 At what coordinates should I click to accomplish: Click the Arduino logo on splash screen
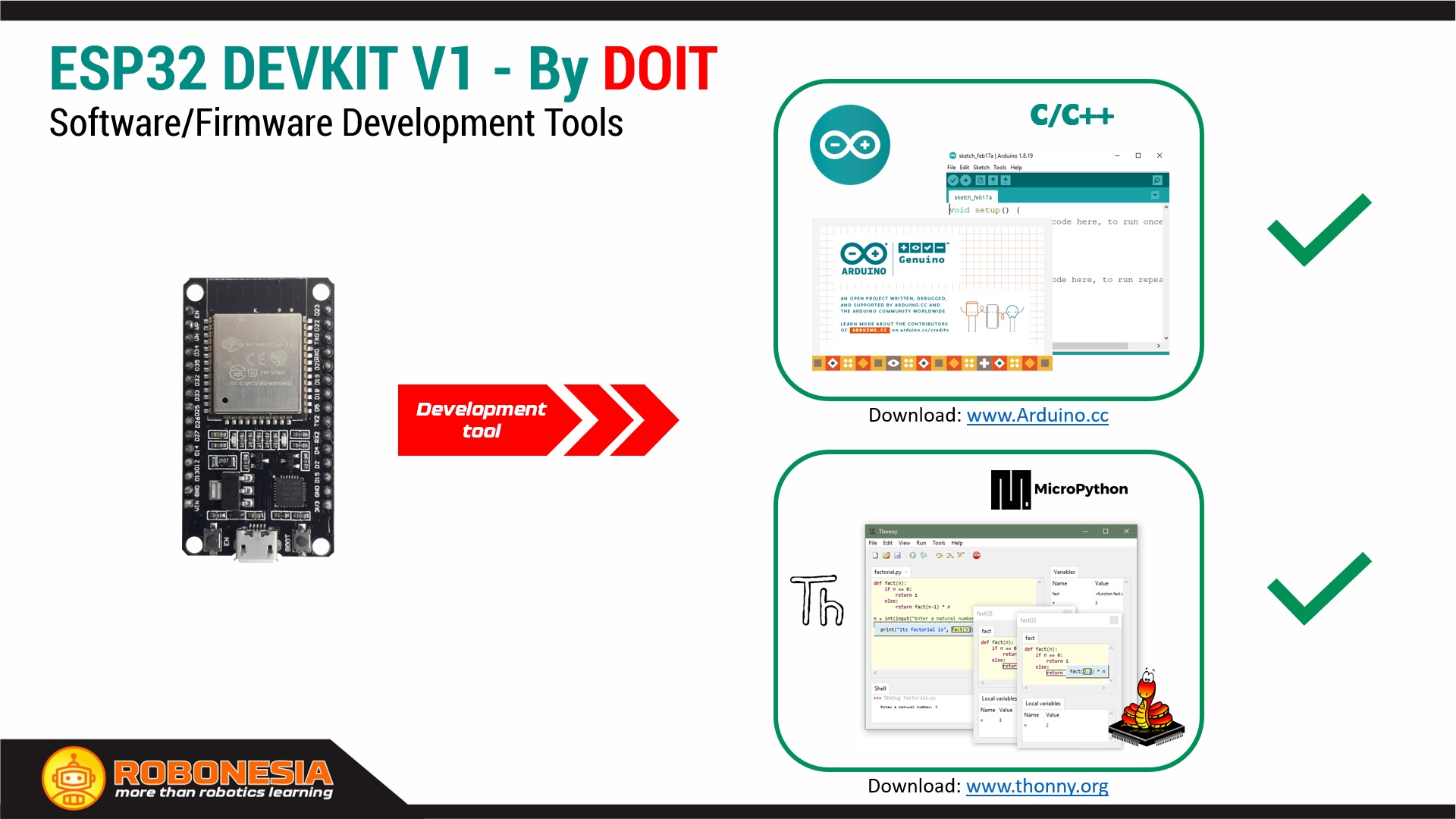click(x=864, y=259)
